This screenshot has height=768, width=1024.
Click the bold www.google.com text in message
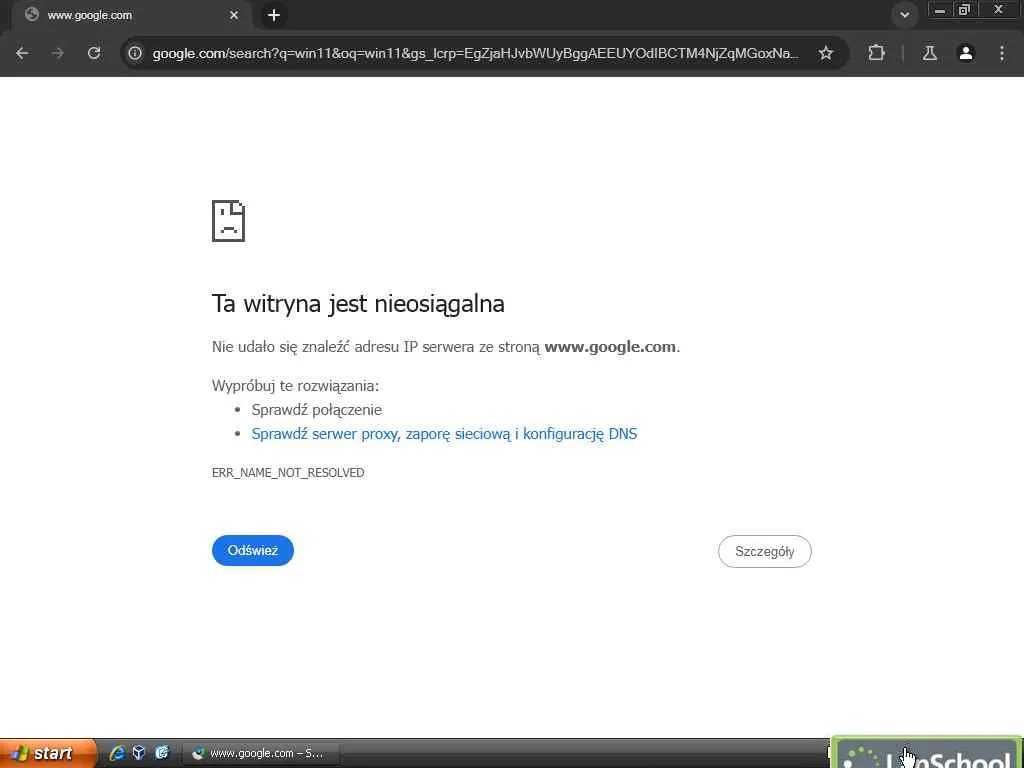[610, 347]
